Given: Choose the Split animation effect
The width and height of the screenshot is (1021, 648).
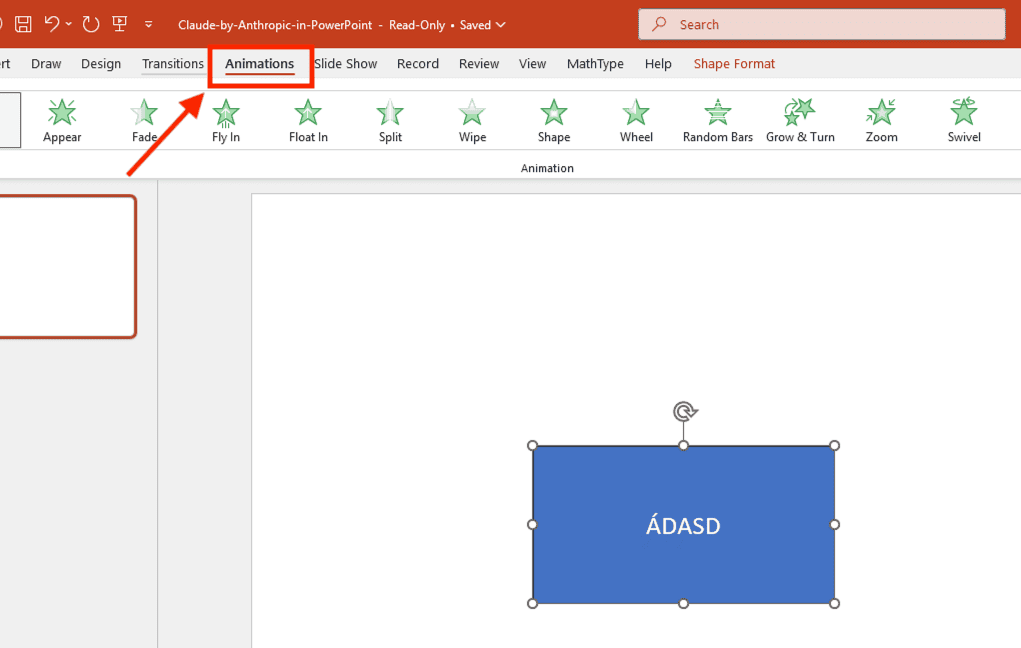Looking at the screenshot, I should pyautogui.click(x=389, y=118).
